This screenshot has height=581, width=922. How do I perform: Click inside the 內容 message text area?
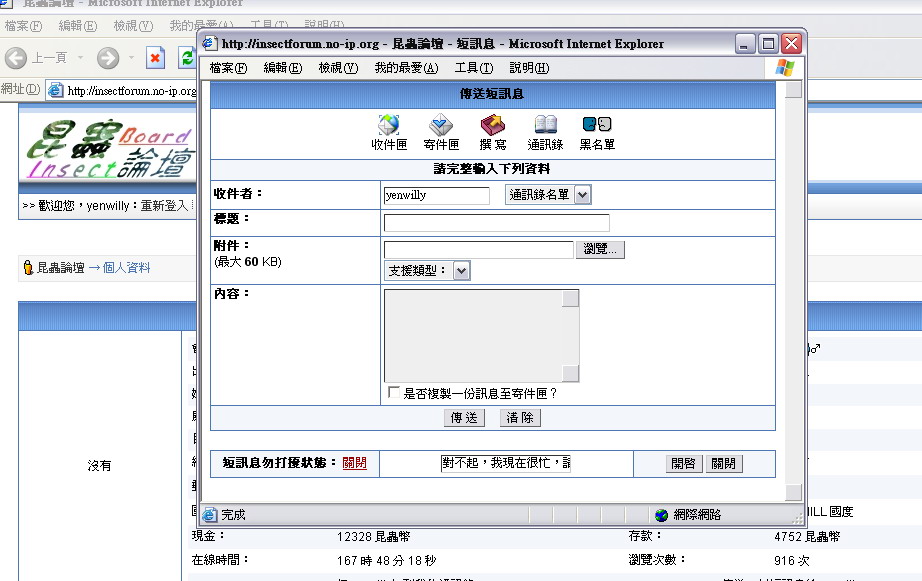[x=472, y=336]
